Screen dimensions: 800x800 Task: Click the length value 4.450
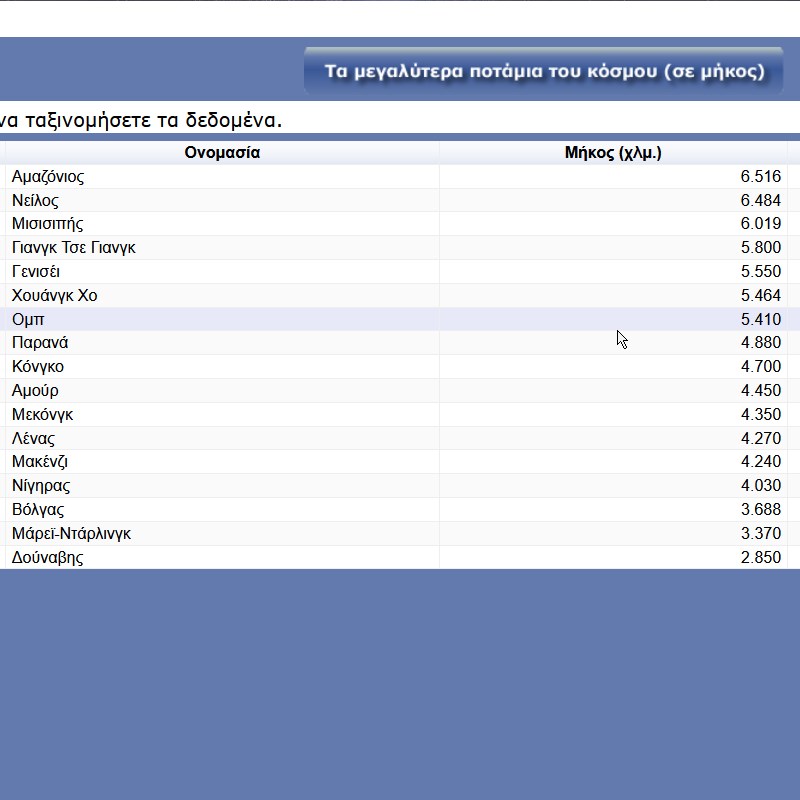tap(760, 390)
